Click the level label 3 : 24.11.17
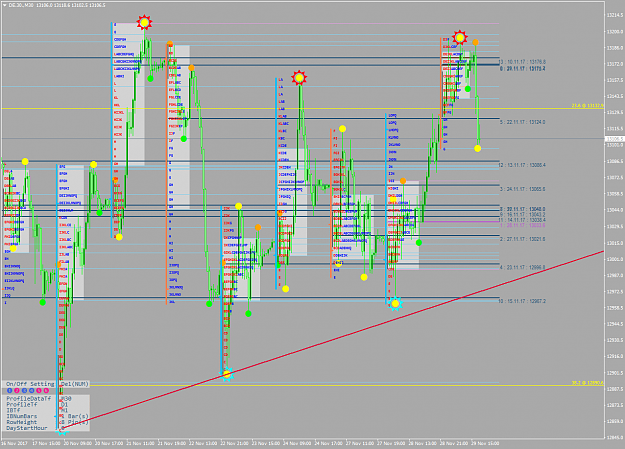The image size is (625, 449). point(522,189)
